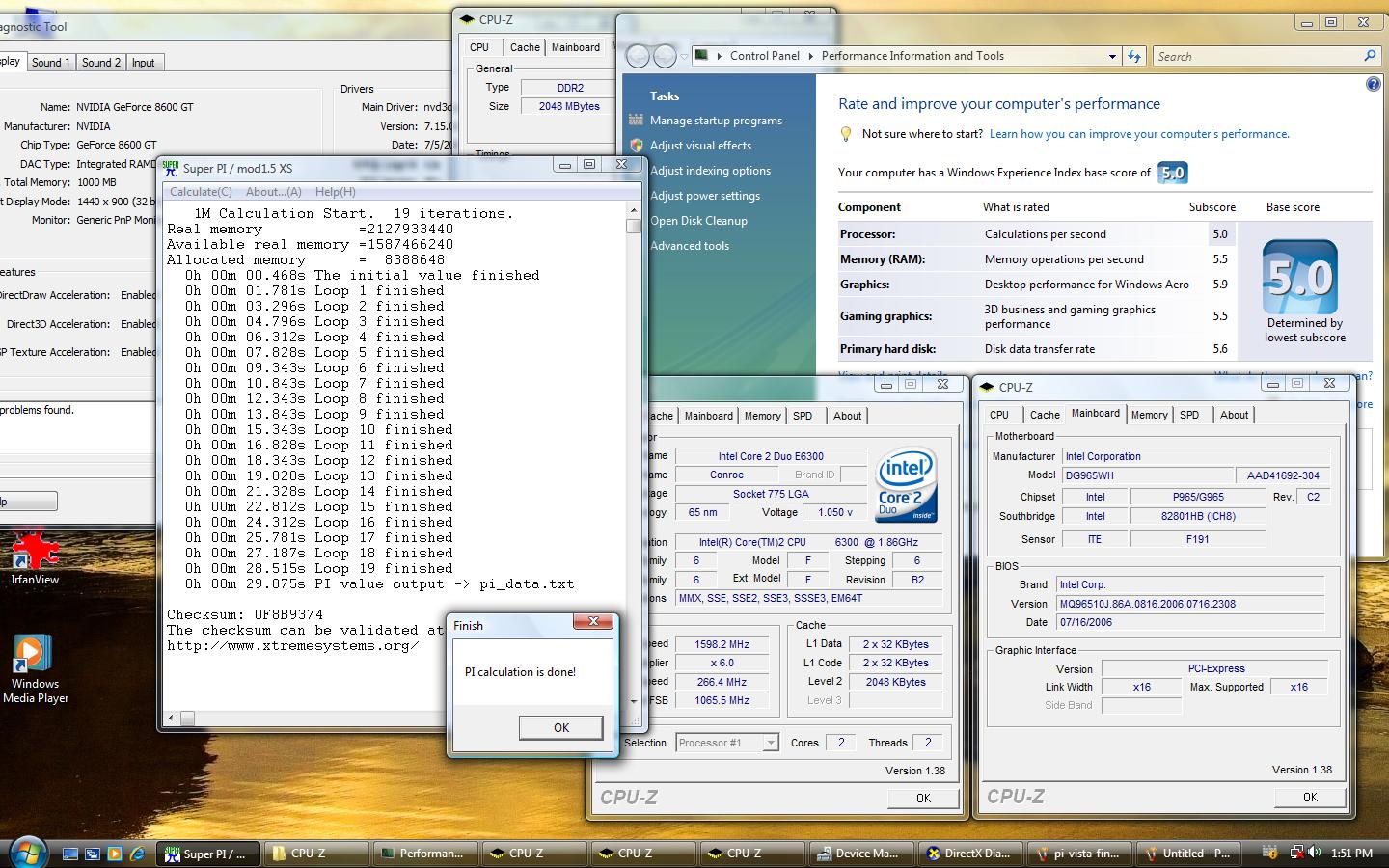The height and width of the screenshot is (868, 1389).
Task: Open Disk Cleanup task link
Action: (x=698, y=221)
